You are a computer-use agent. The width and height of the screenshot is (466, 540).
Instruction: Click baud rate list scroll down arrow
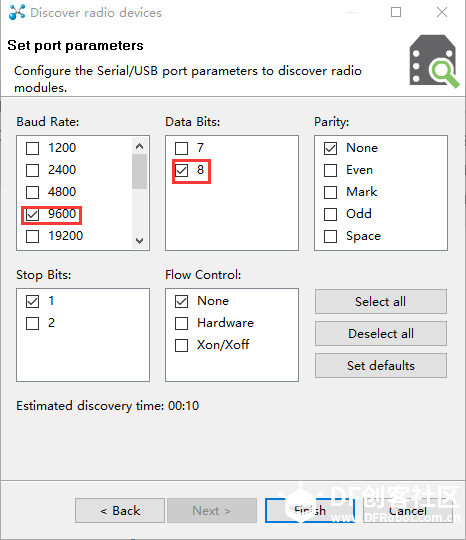coord(139,240)
